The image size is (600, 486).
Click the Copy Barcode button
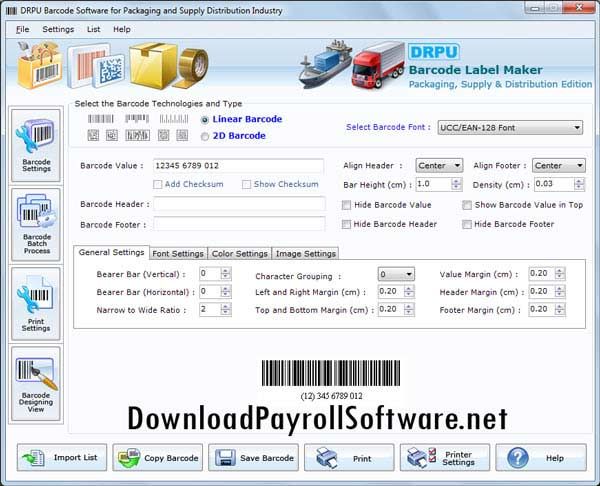tap(158, 457)
